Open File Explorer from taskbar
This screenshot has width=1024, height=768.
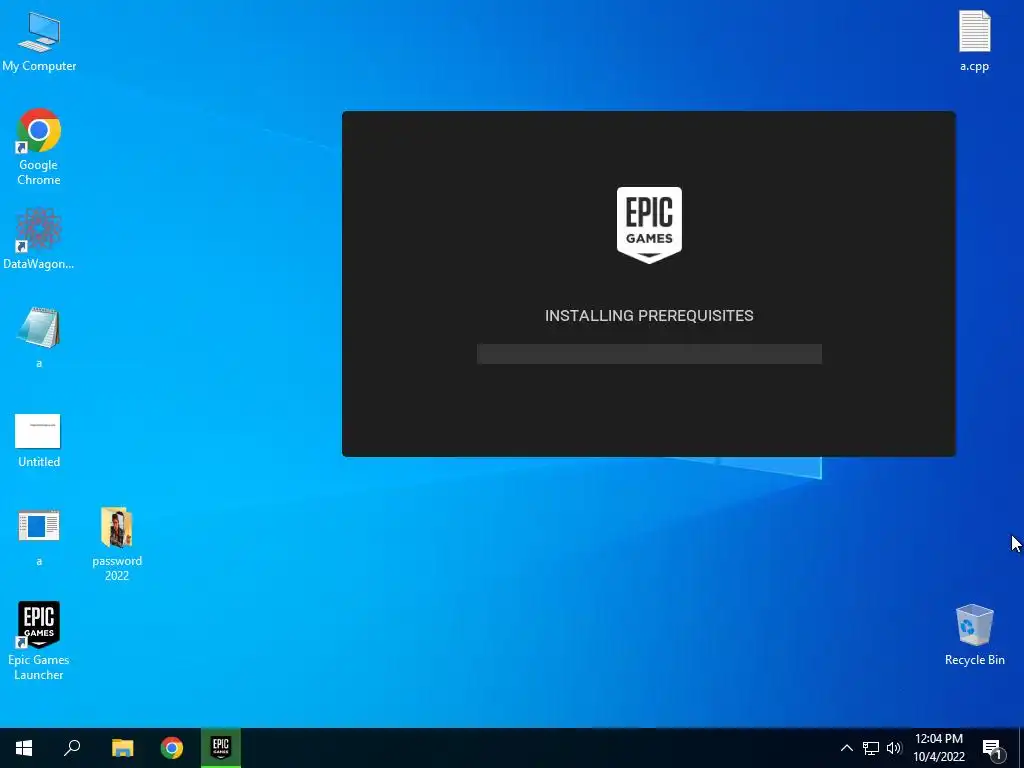(x=122, y=748)
